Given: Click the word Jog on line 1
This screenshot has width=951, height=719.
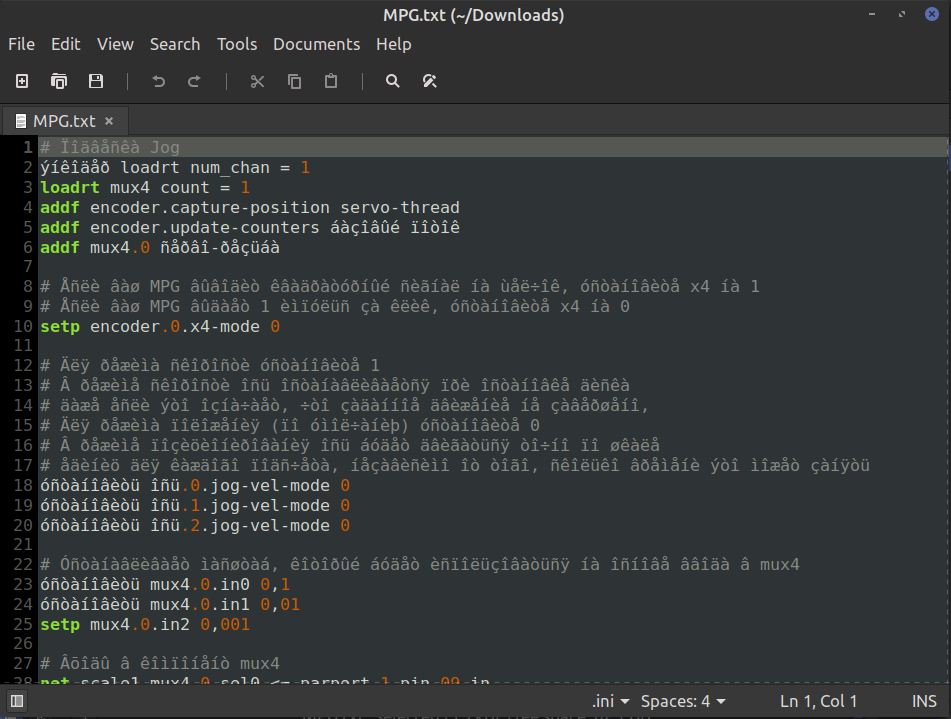Looking at the screenshot, I should pos(165,147).
